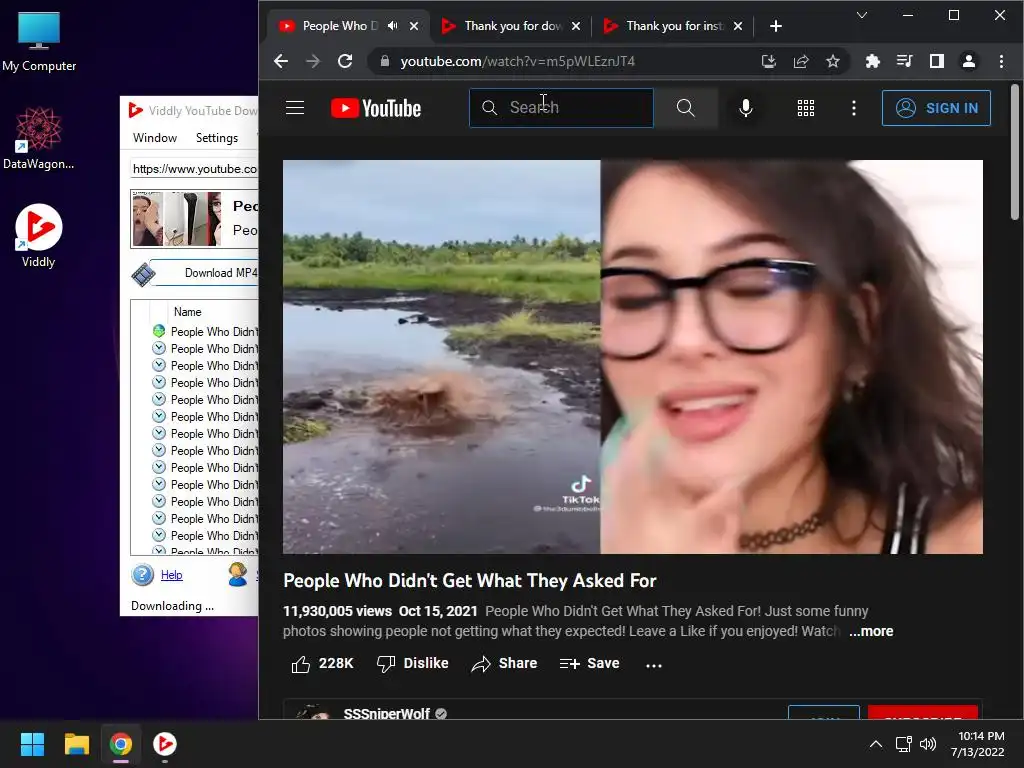1024x768 pixels.
Task: Click the YouTube logo
Action: tap(376, 108)
